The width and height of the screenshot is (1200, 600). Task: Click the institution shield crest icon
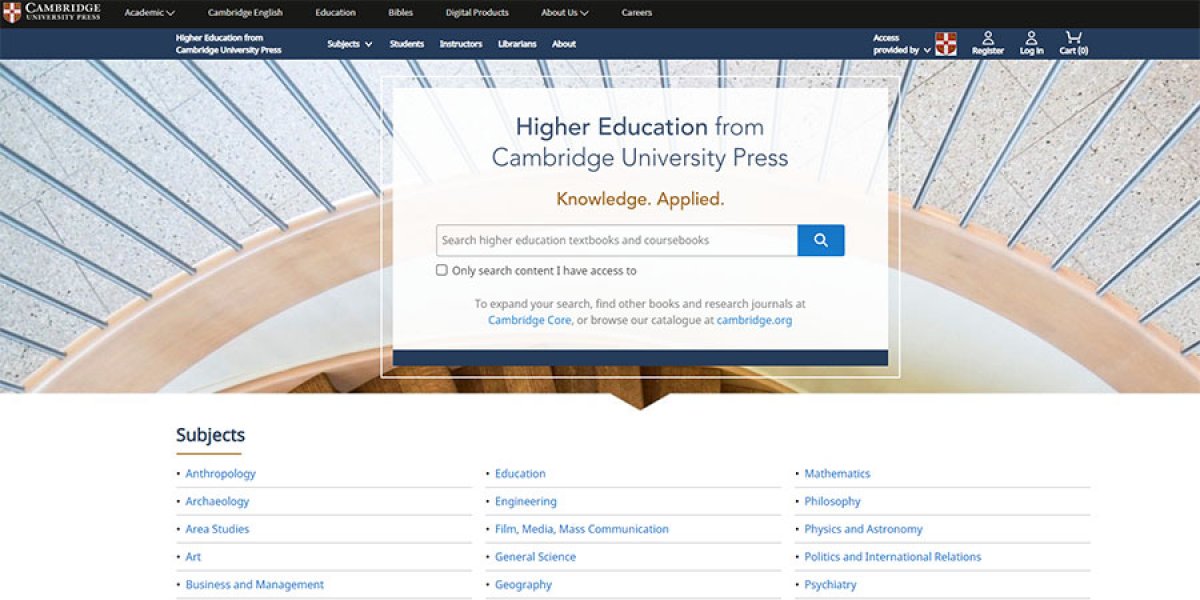(x=946, y=44)
